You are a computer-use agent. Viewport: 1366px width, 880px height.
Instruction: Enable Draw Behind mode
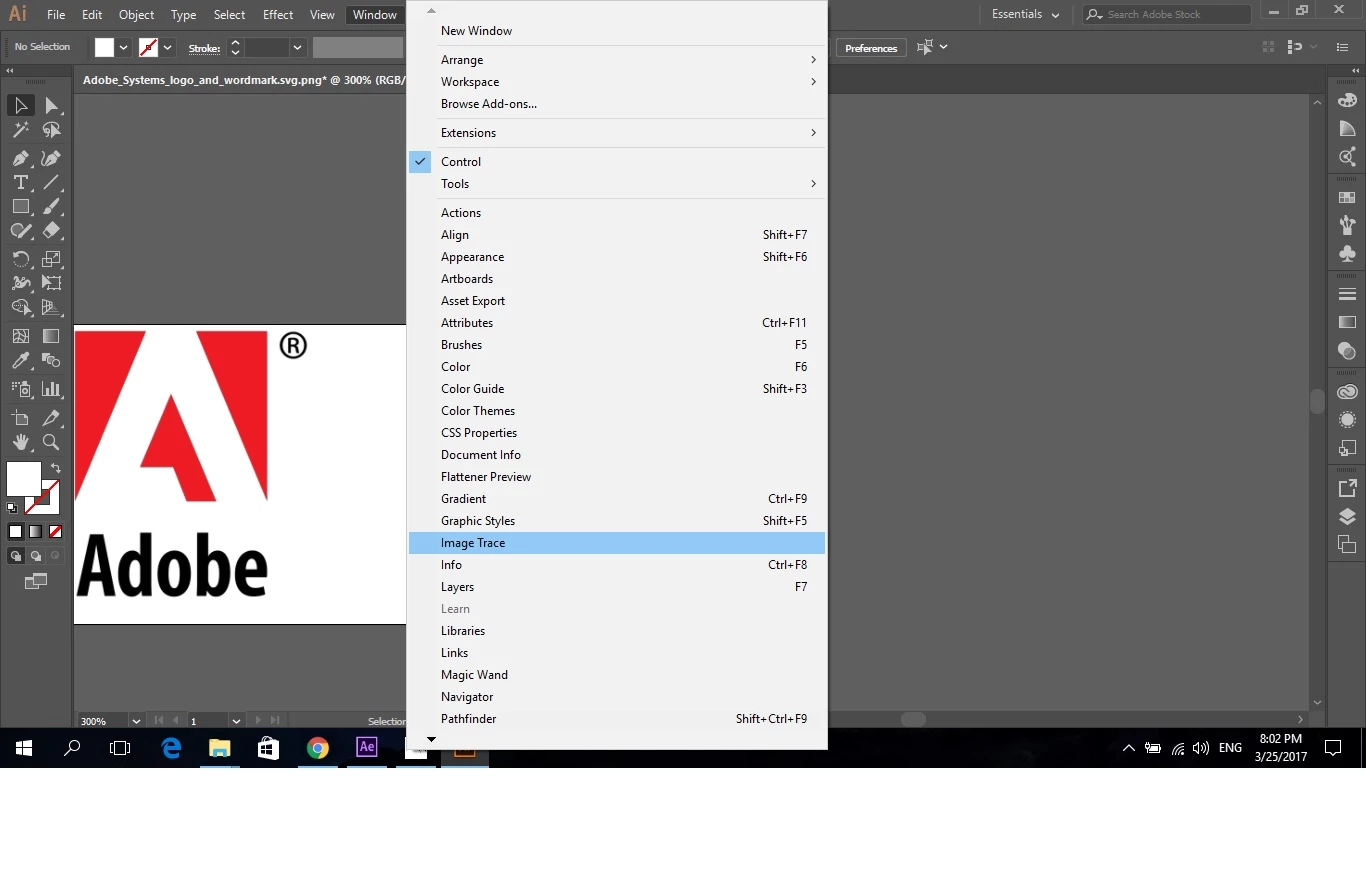[x=36, y=556]
